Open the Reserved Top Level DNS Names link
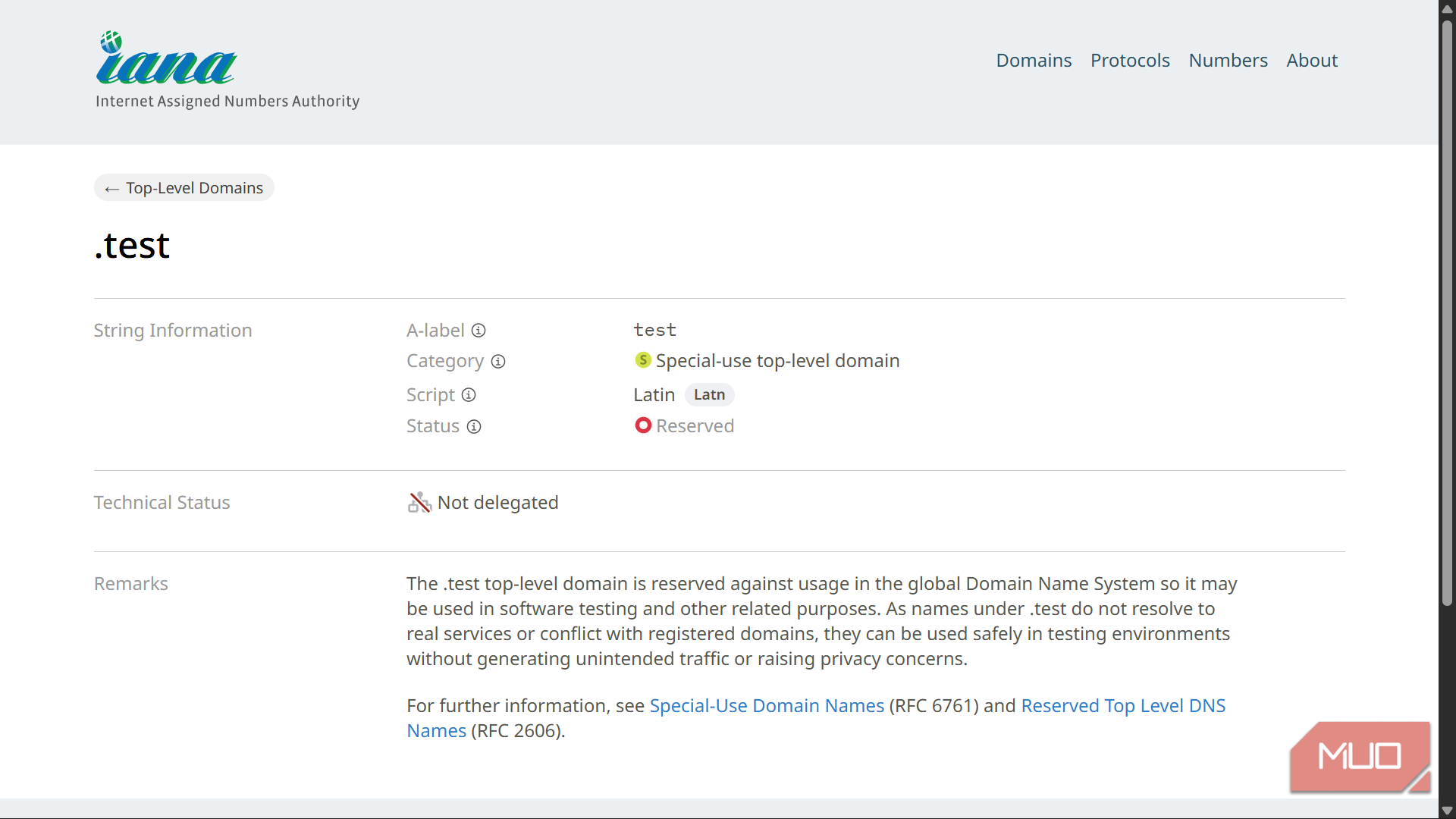 click(x=1123, y=705)
